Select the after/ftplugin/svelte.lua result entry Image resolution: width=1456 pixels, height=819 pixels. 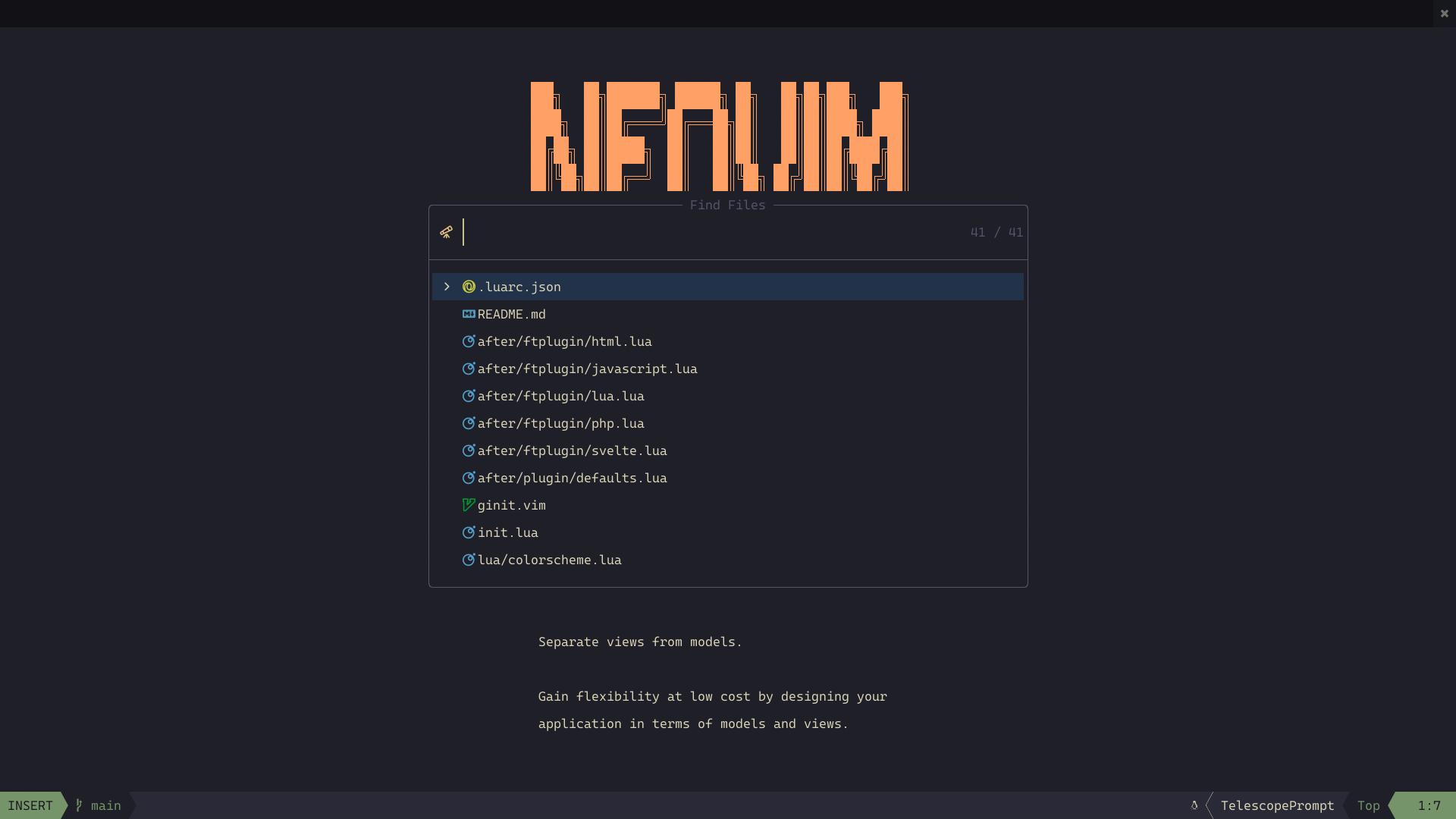[573, 450]
